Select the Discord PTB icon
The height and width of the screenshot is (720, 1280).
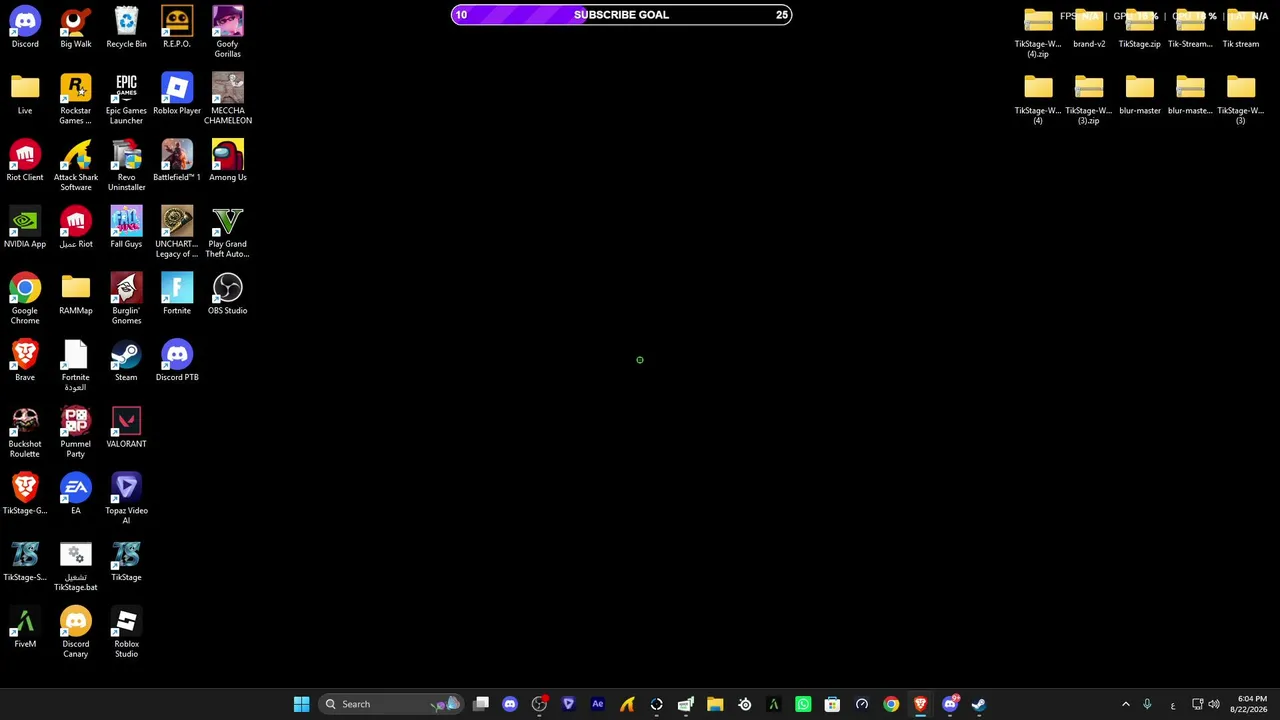coord(177,360)
